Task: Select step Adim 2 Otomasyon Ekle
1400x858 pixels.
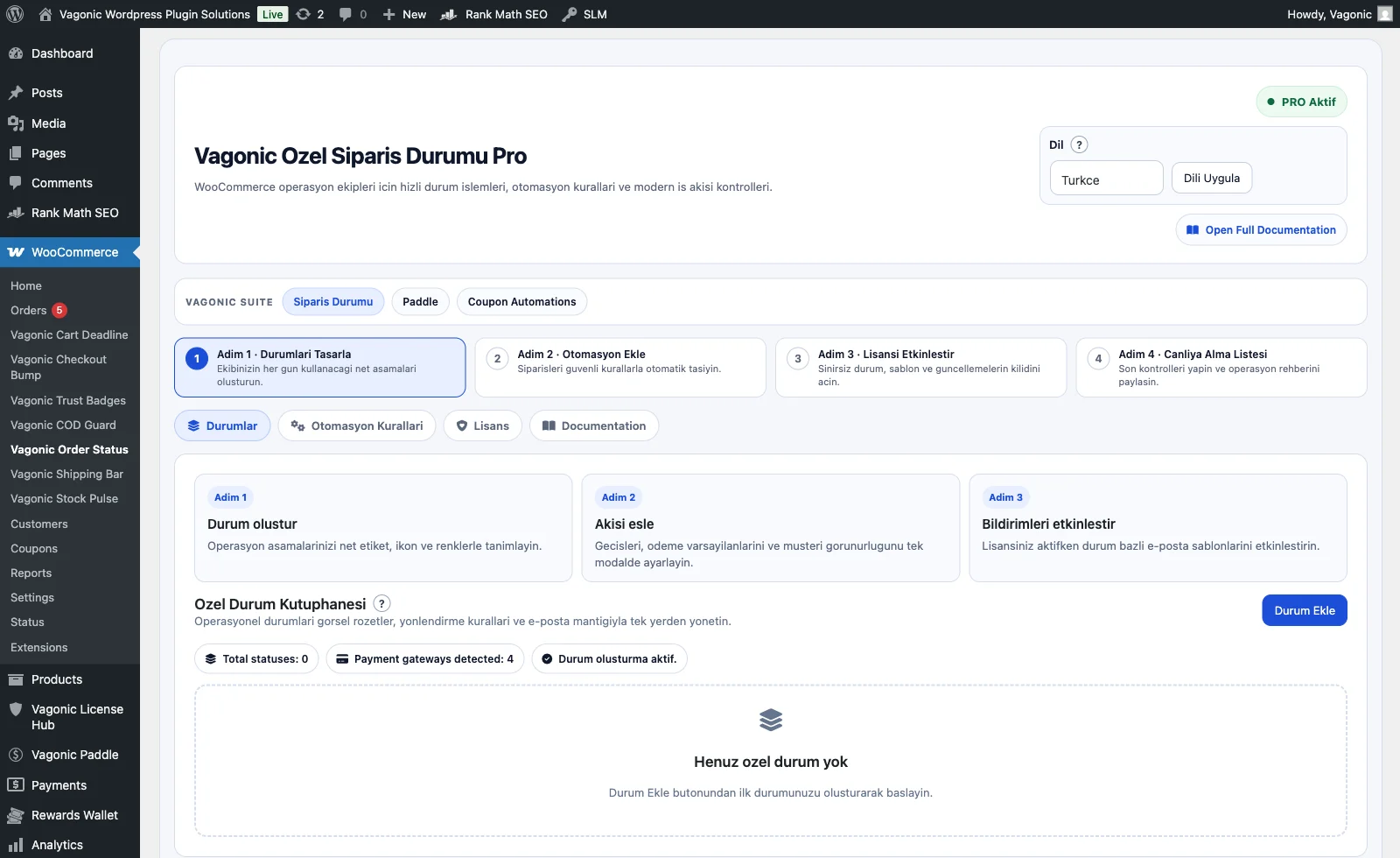Action: (620, 368)
